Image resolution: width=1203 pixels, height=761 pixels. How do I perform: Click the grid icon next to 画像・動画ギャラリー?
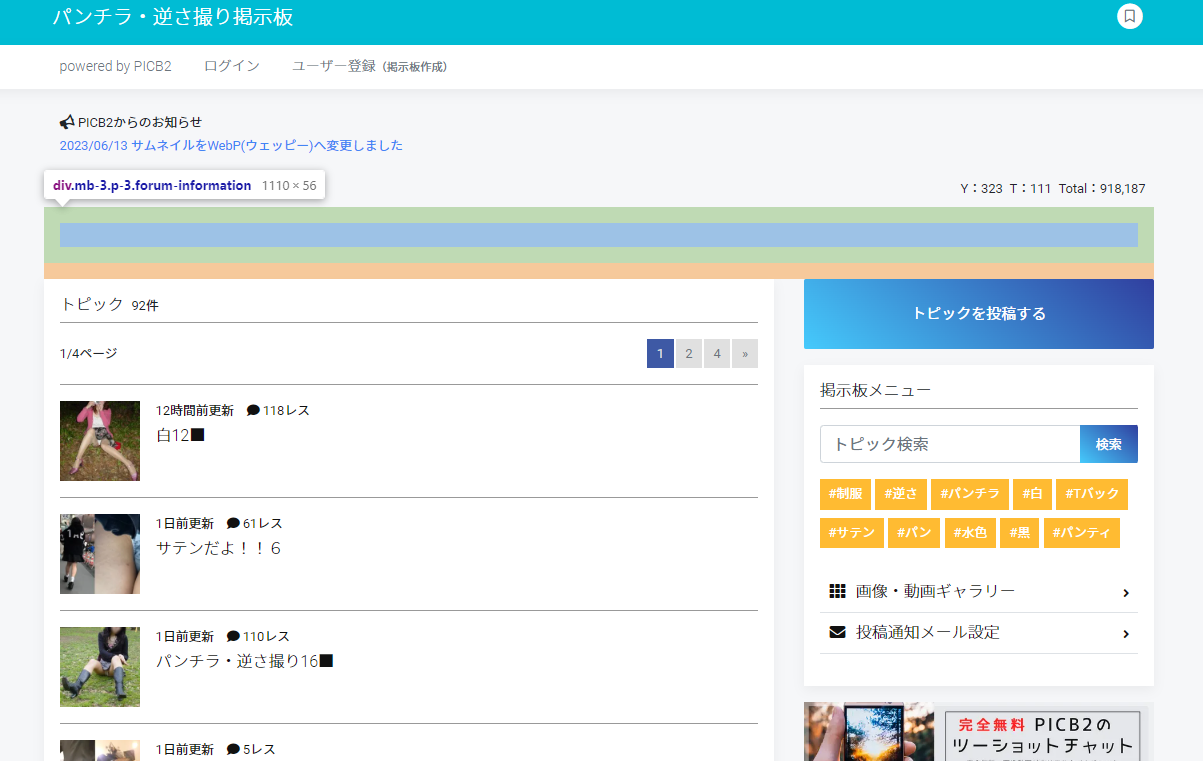837,591
